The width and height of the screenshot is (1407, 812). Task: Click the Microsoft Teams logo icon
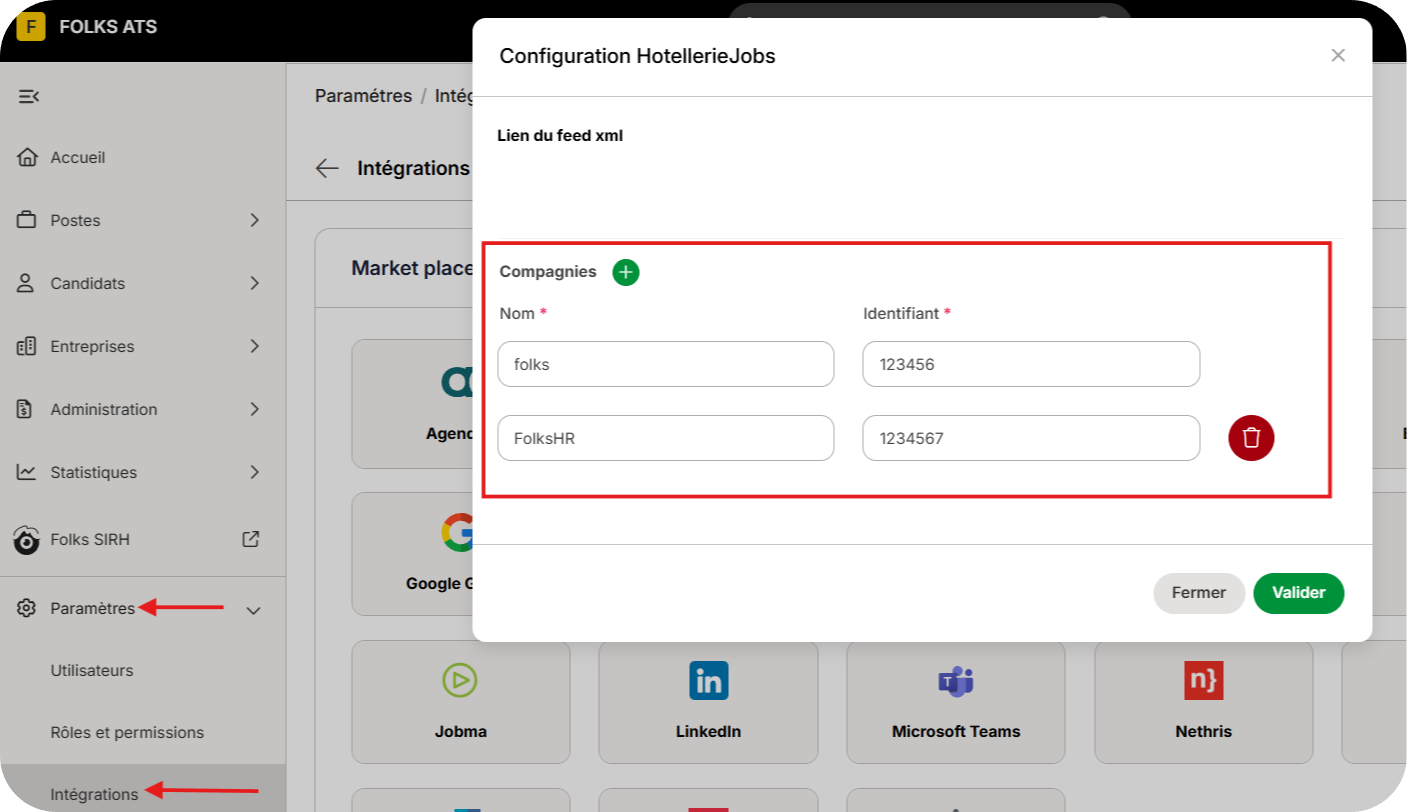click(956, 681)
